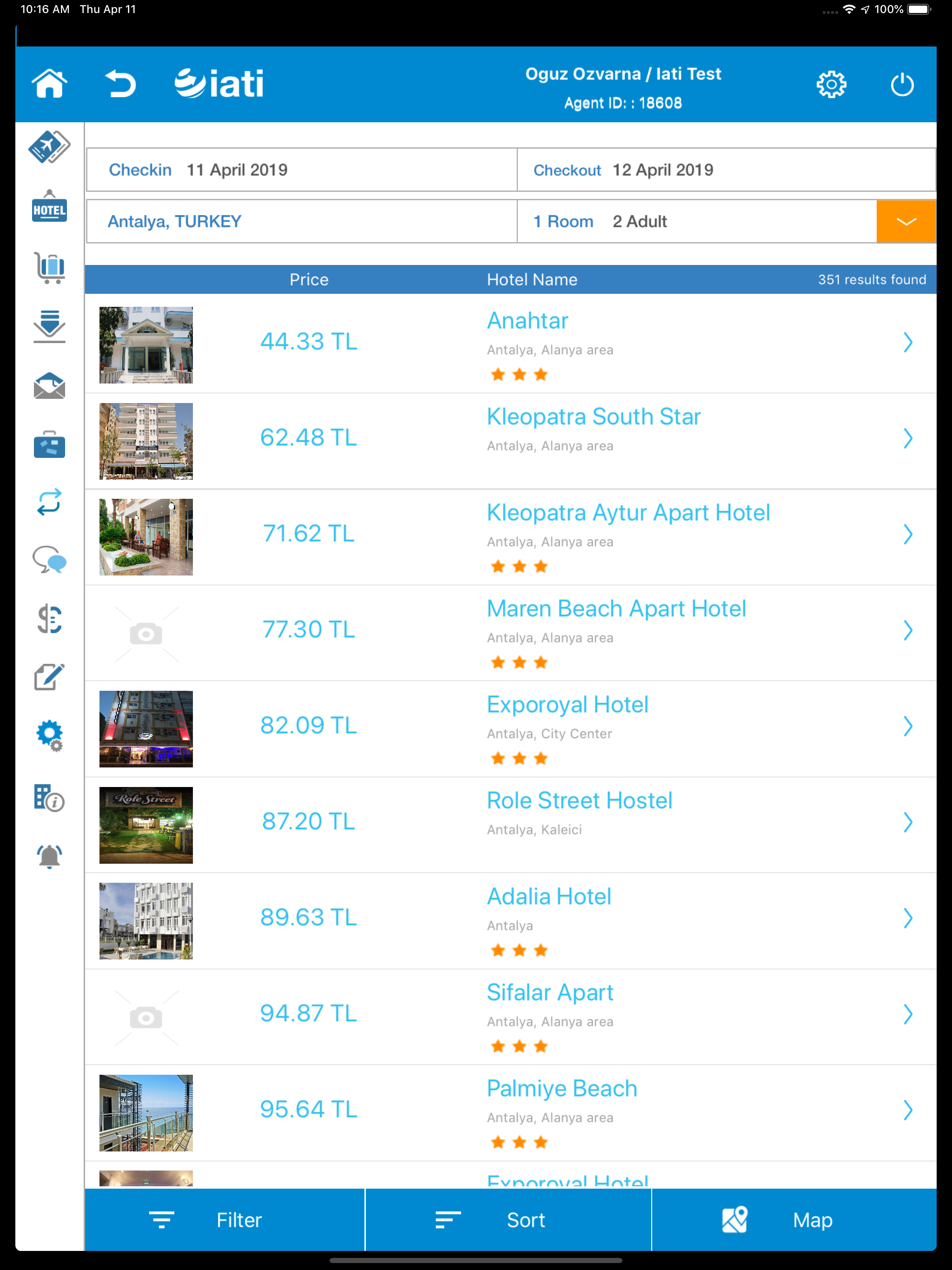
Task: Open Adalia Hotel name link
Action: coord(549,897)
